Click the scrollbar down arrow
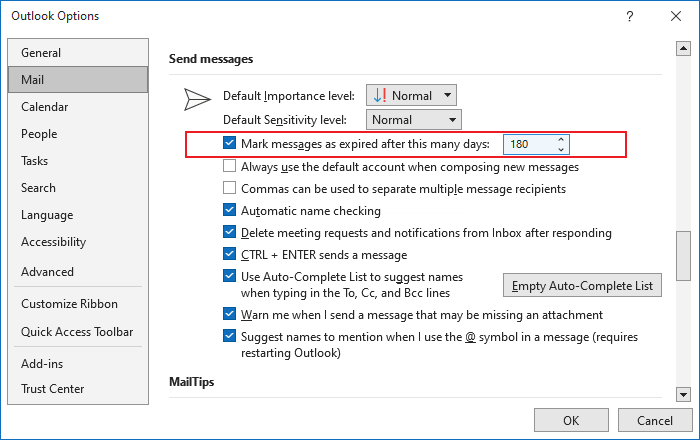Viewport: 700px width, 440px height. tap(683, 394)
